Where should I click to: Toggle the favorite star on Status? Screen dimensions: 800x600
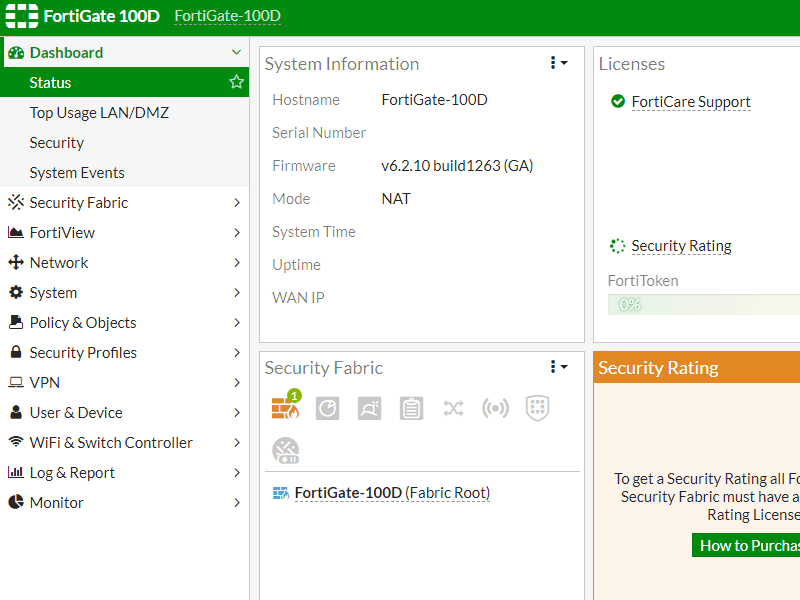[237, 82]
